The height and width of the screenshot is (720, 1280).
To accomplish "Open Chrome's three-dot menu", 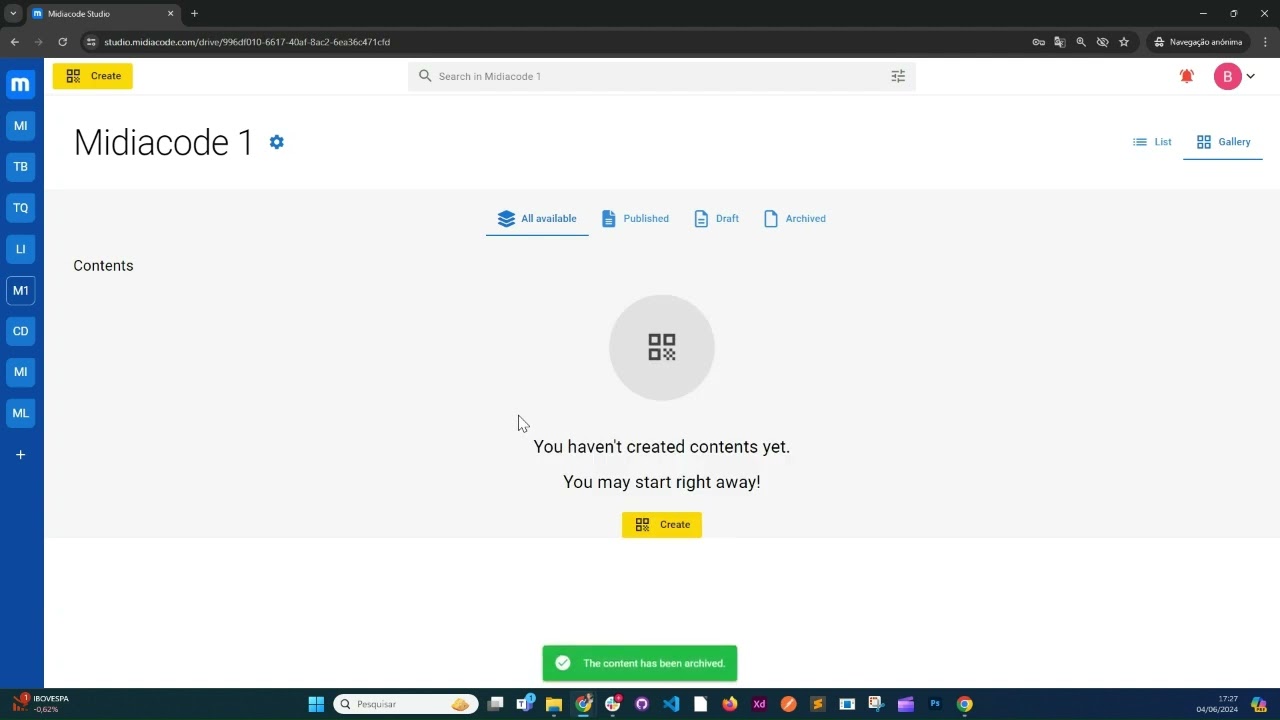I will coord(1264,42).
